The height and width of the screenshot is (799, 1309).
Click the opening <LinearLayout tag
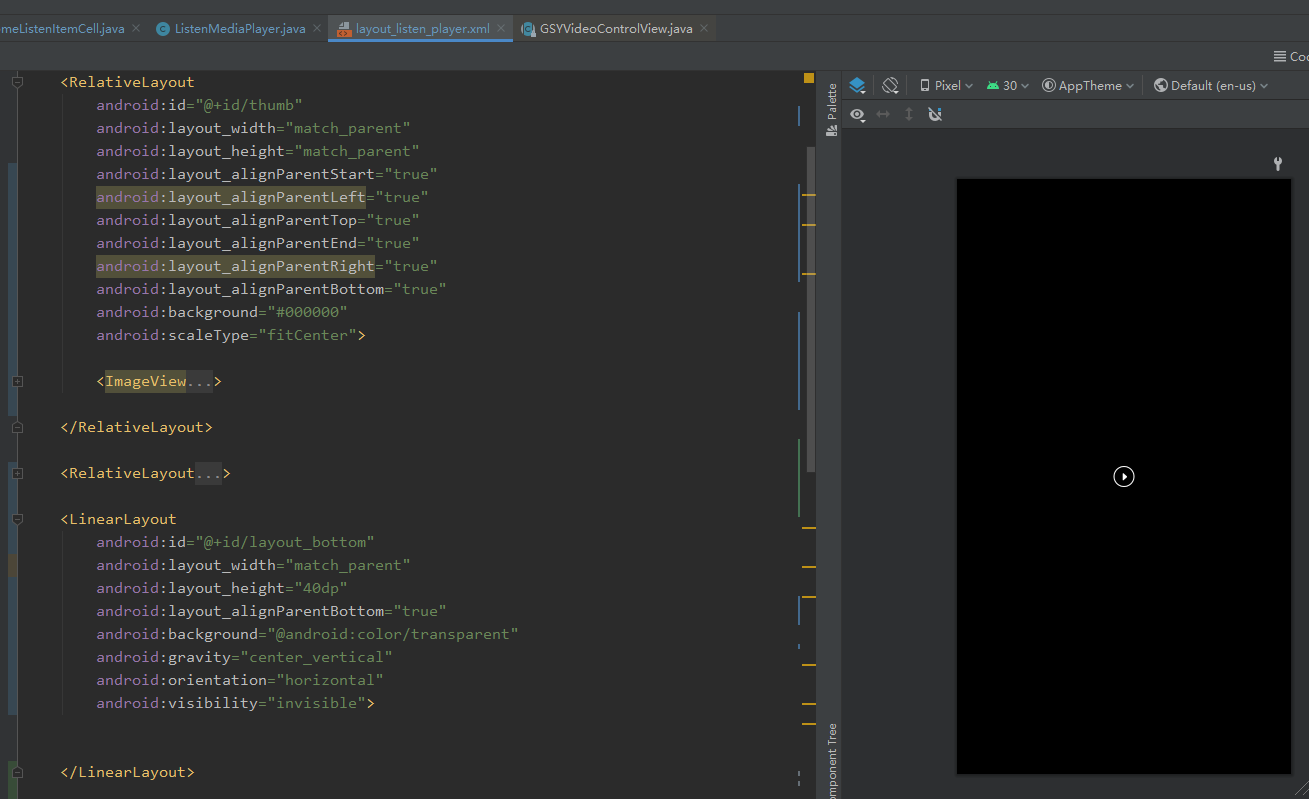(x=118, y=519)
